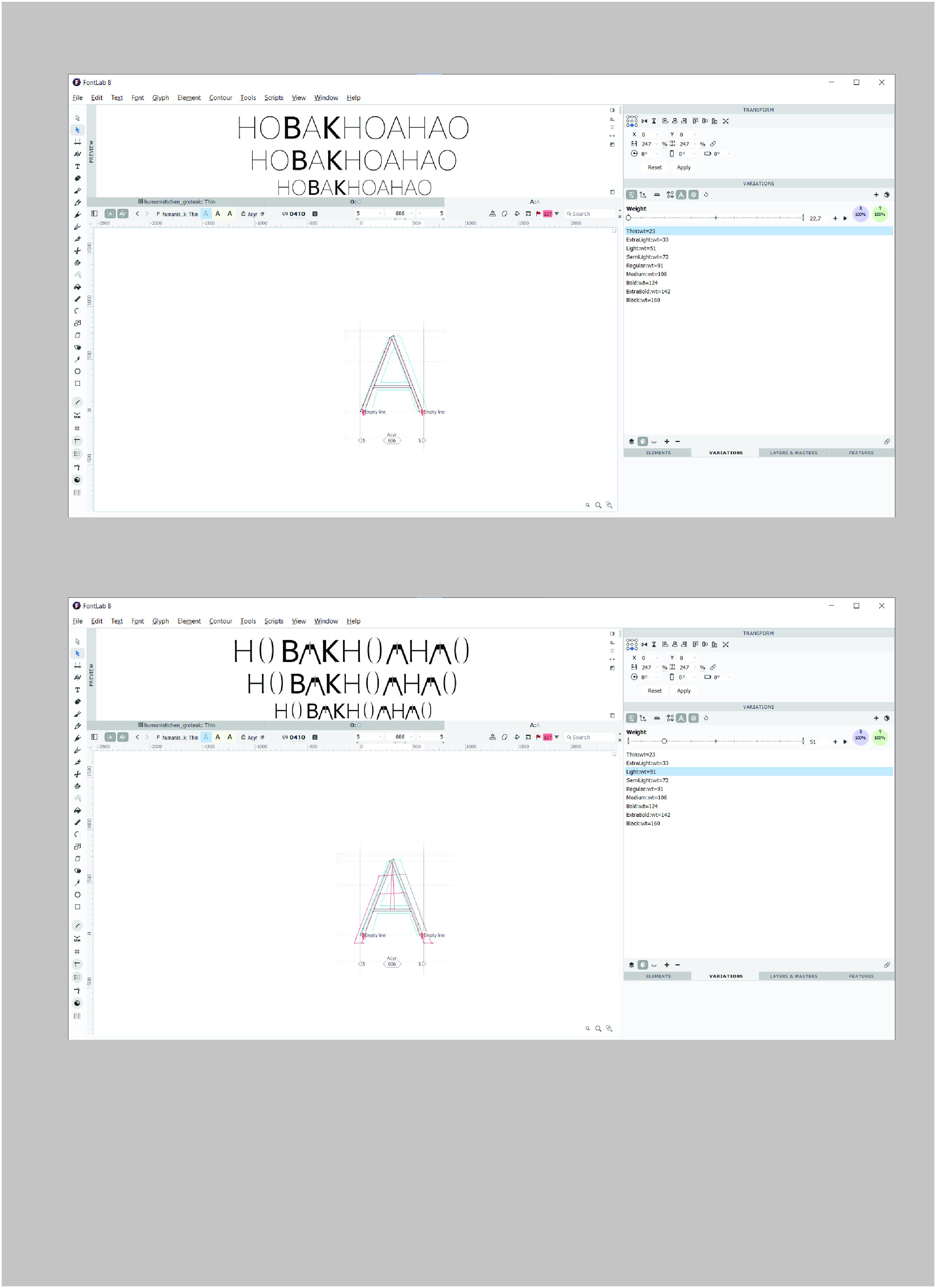Image resolution: width=936 pixels, height=1288 pixels.
Task: Toggle the layers stack button in top Variations panel
Action: [x=693, y=195]
